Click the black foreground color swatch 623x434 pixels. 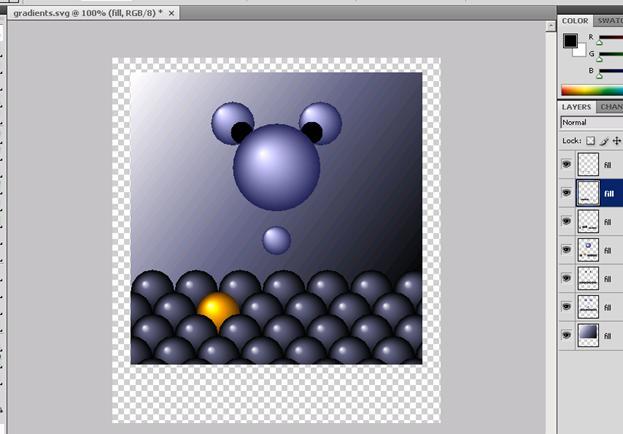click(x=570, y=41)
